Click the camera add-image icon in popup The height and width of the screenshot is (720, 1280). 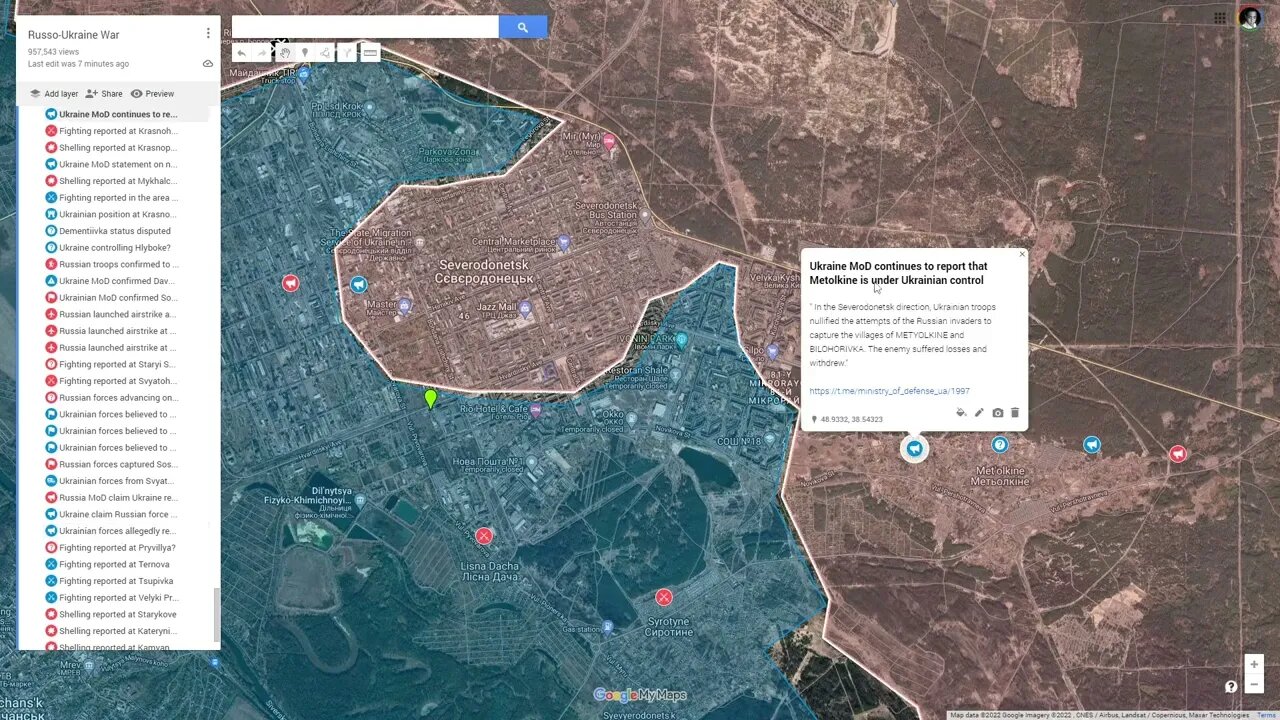997,412
